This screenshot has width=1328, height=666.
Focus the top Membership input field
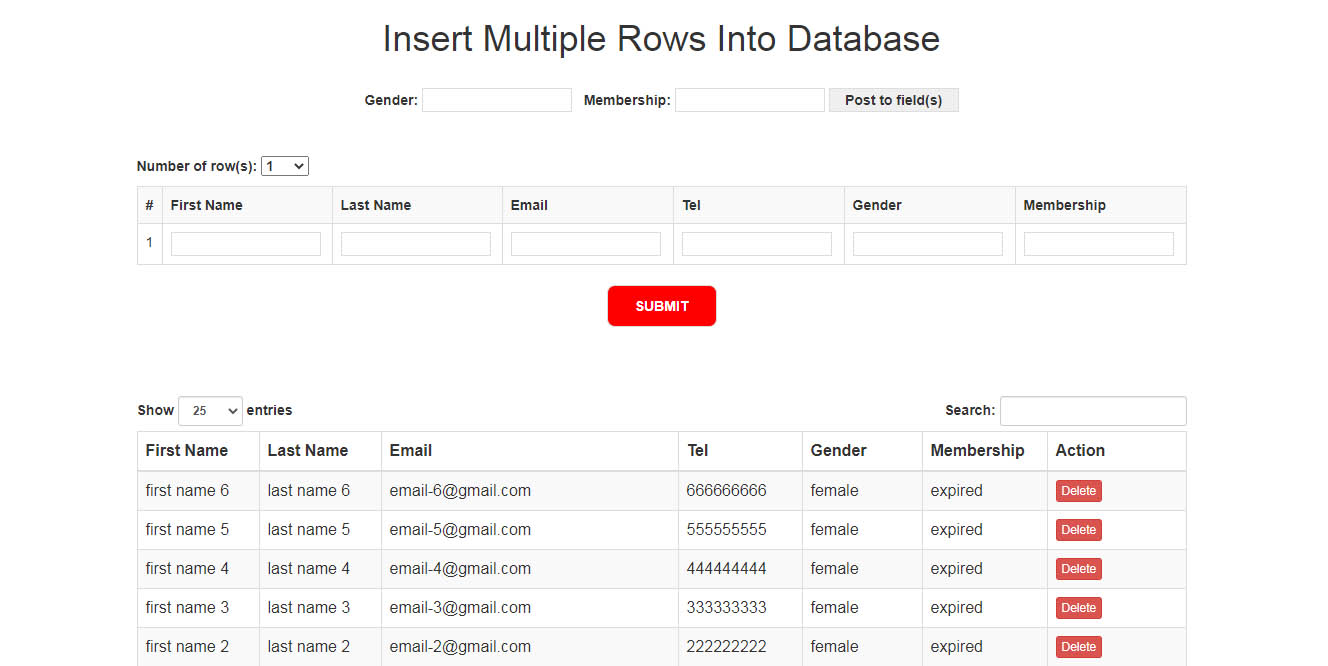(x=750, y=100)
